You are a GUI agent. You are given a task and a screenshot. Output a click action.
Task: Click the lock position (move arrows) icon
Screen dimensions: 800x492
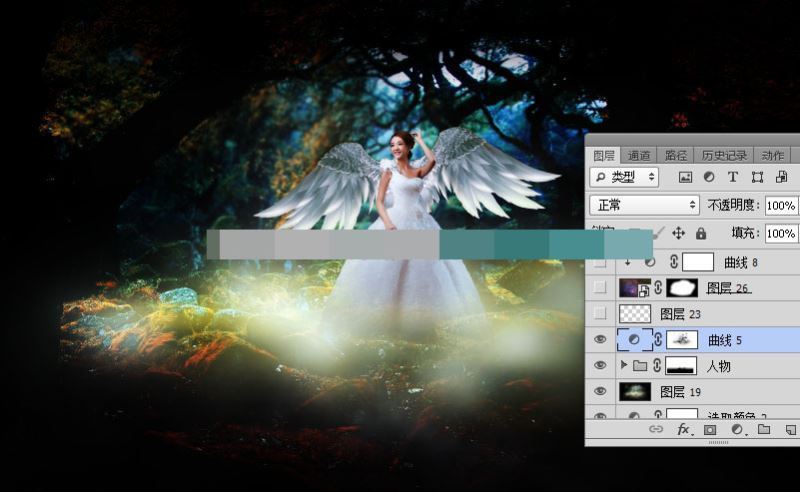click(678, 233)
